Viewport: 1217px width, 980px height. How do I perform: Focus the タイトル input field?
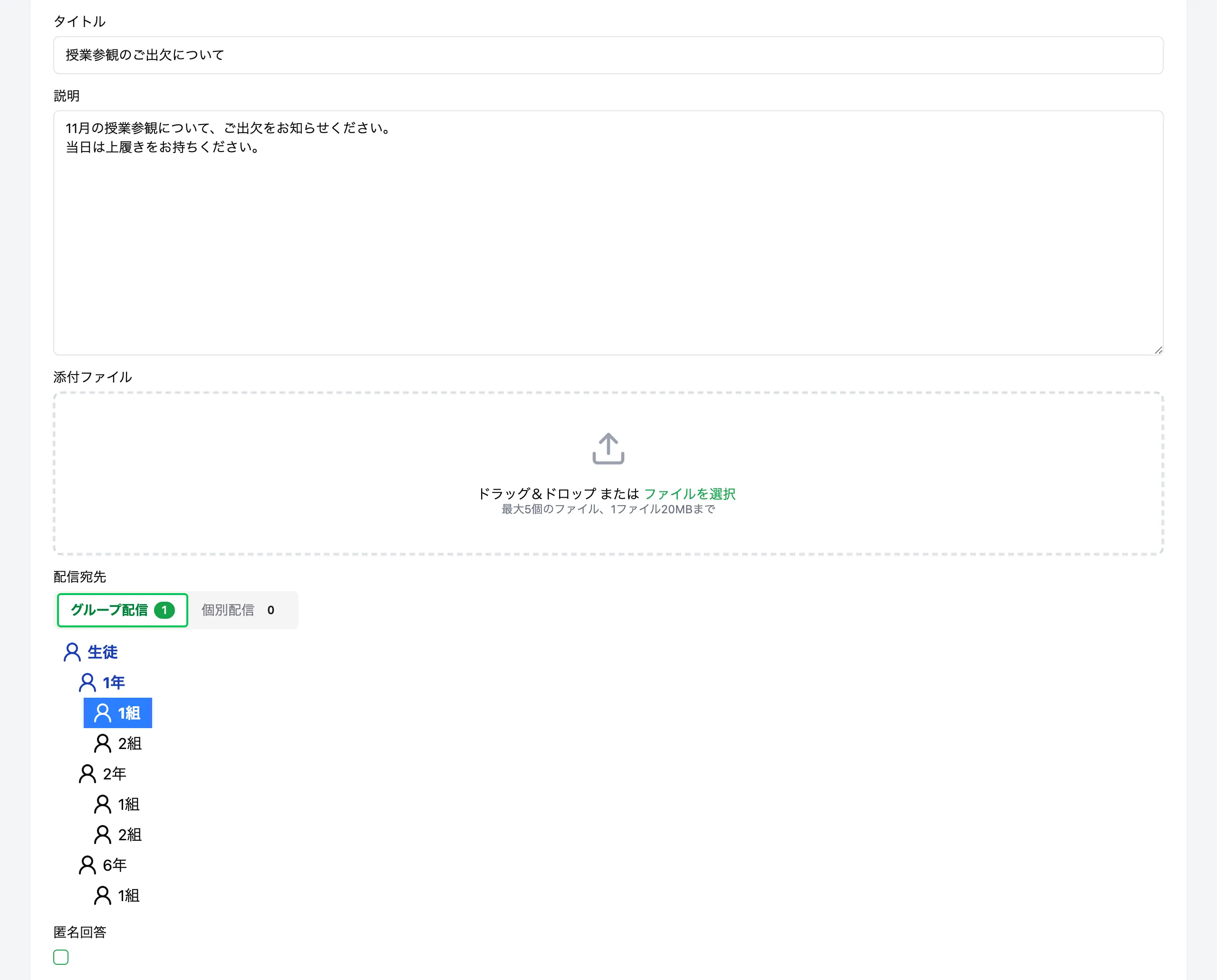point(608,55)
